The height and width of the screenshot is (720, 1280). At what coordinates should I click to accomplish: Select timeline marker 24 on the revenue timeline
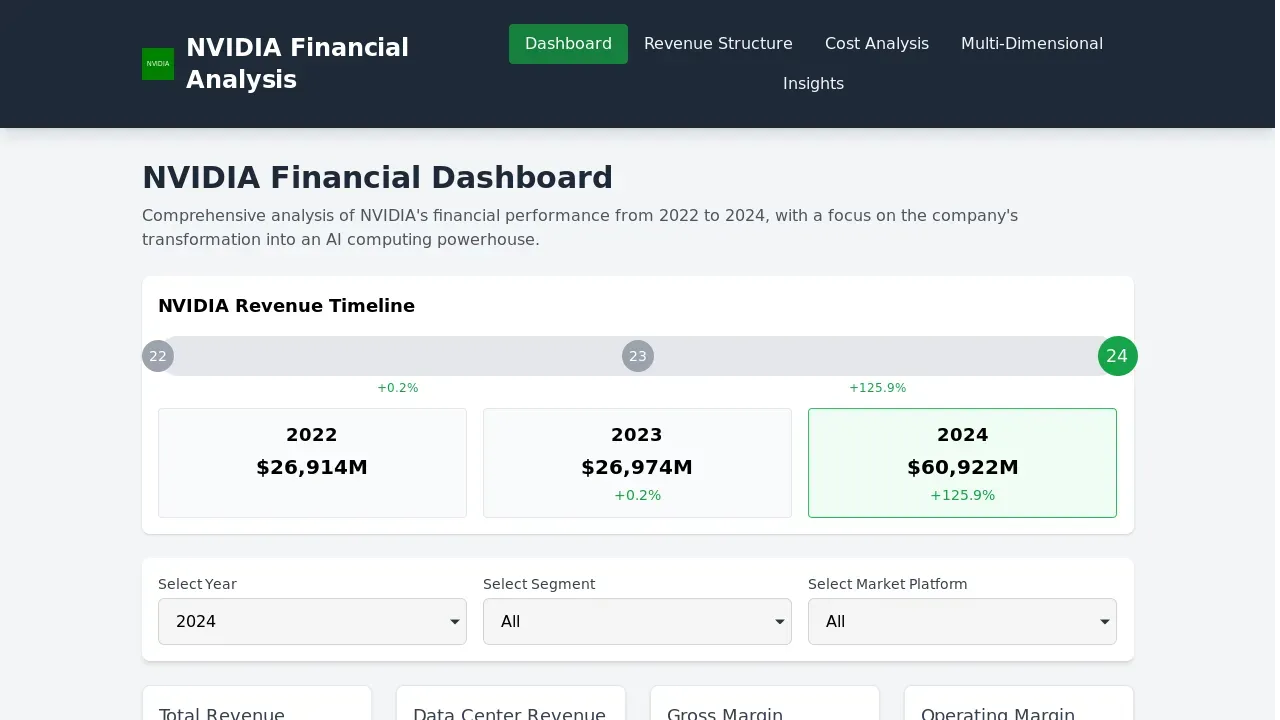click(1117, 355)
